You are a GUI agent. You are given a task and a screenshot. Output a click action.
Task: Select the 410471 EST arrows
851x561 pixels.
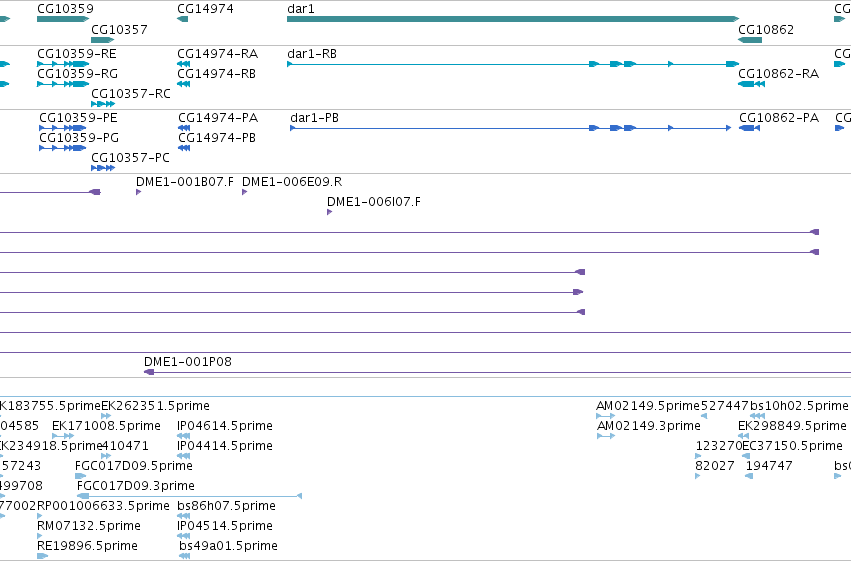point(106,456)
